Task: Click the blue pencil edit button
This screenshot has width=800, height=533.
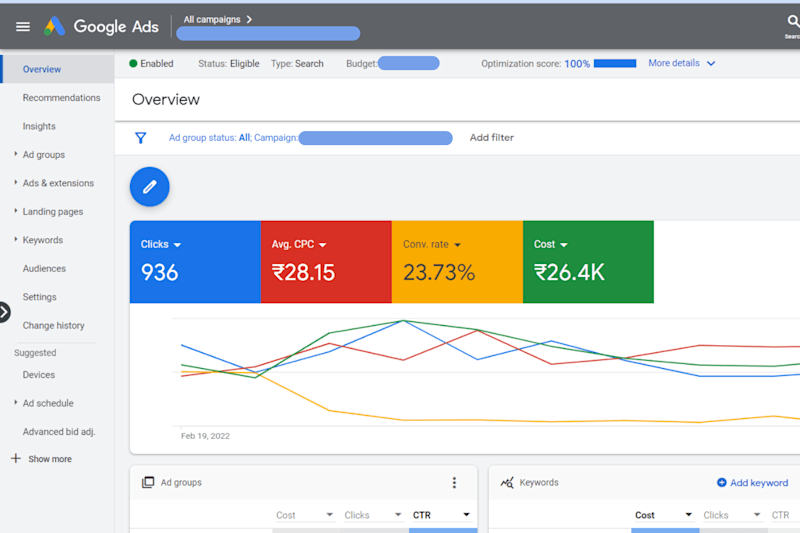Action: click(x=149, y=187)
